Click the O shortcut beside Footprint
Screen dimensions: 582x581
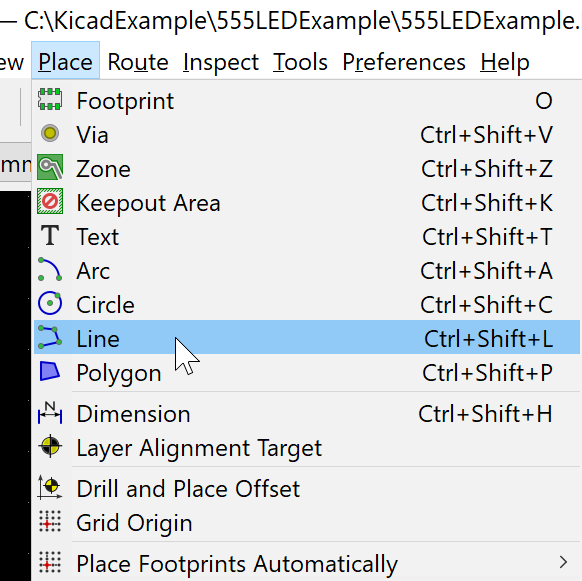(544, 101)
